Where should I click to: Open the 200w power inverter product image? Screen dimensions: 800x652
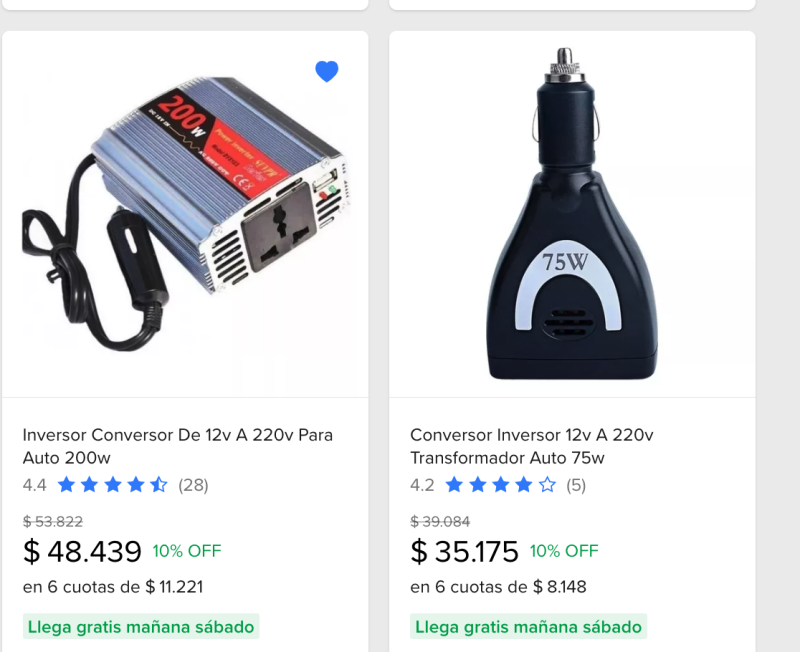coord(185,214)
